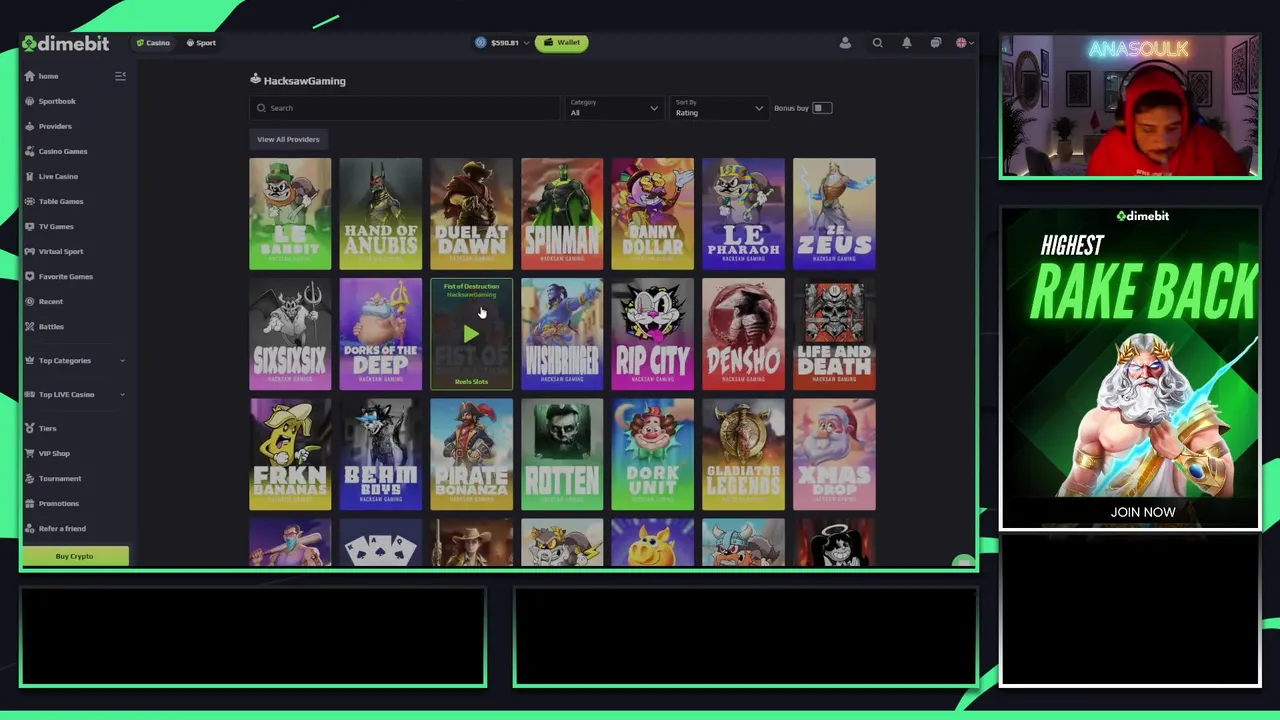Open the Dorks of the Deep thumbnail
The width and height of the screenshot is (1280, 720).
380,334
